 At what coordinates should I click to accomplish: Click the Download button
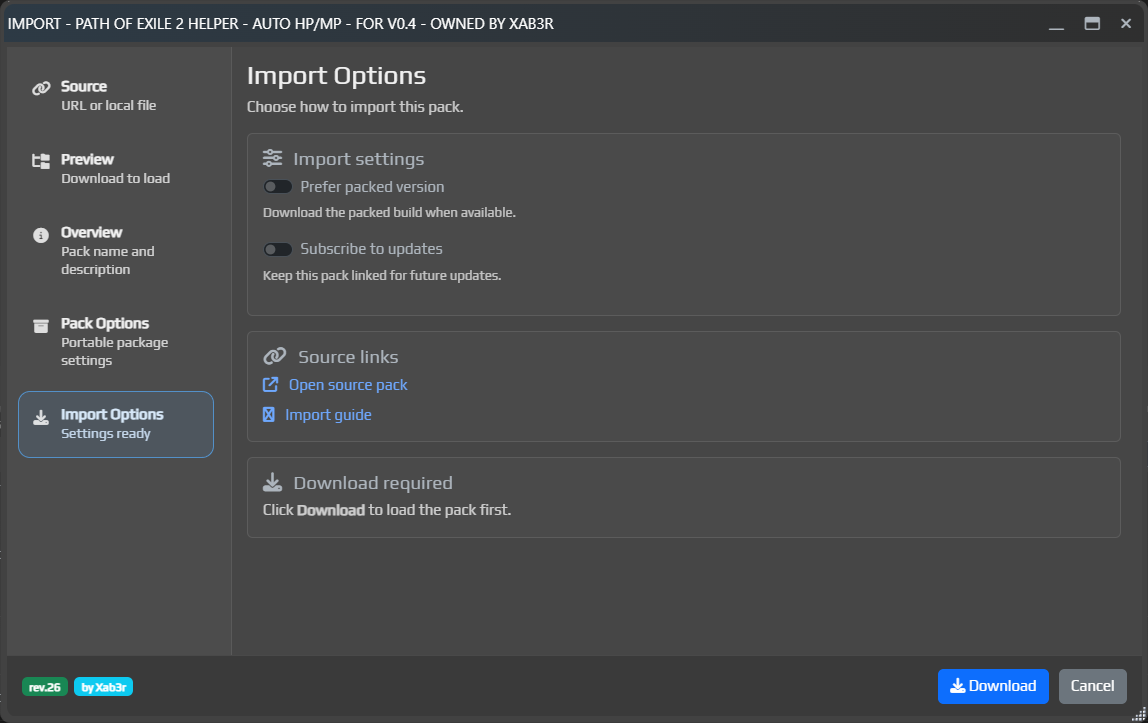pos(993,686)
